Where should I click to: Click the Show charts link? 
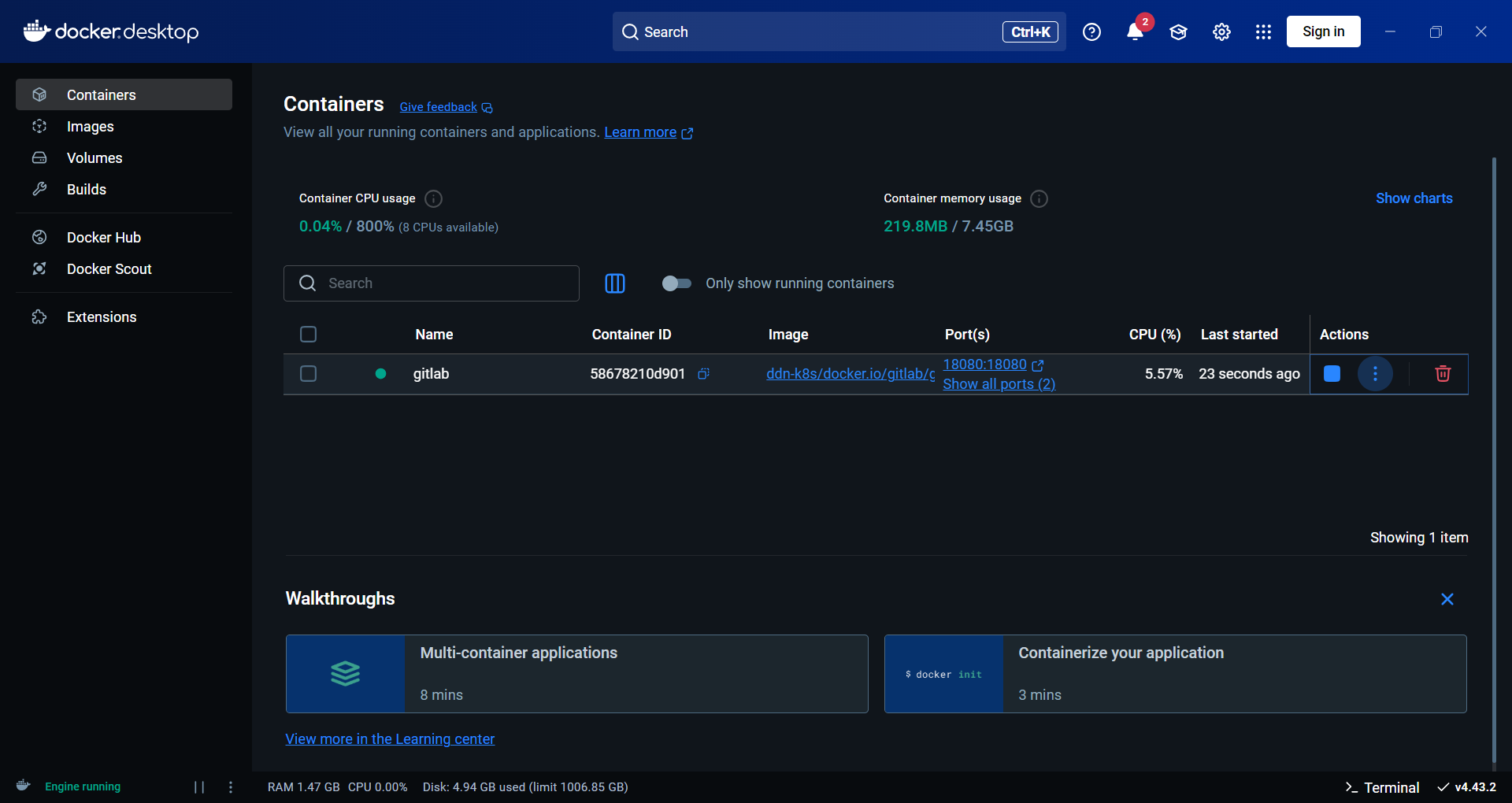coord(1414,198)
